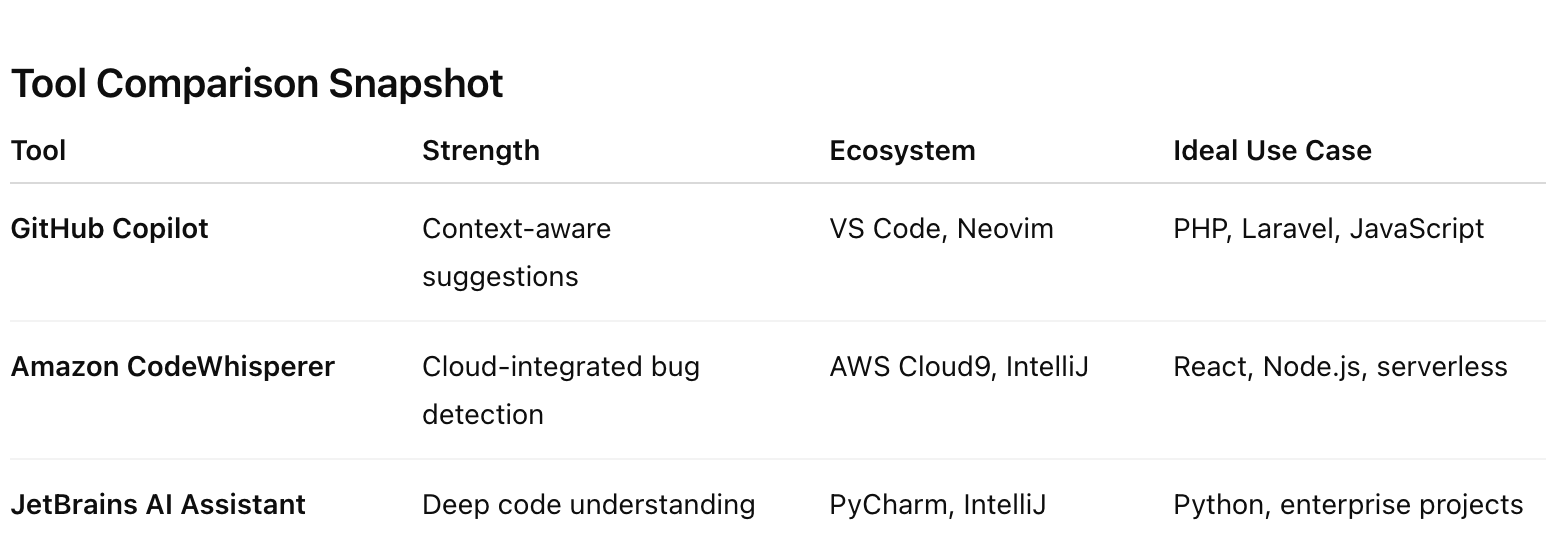
Task: Click the Tool Comparison Snapshot heading
Action: pos(257,84)
